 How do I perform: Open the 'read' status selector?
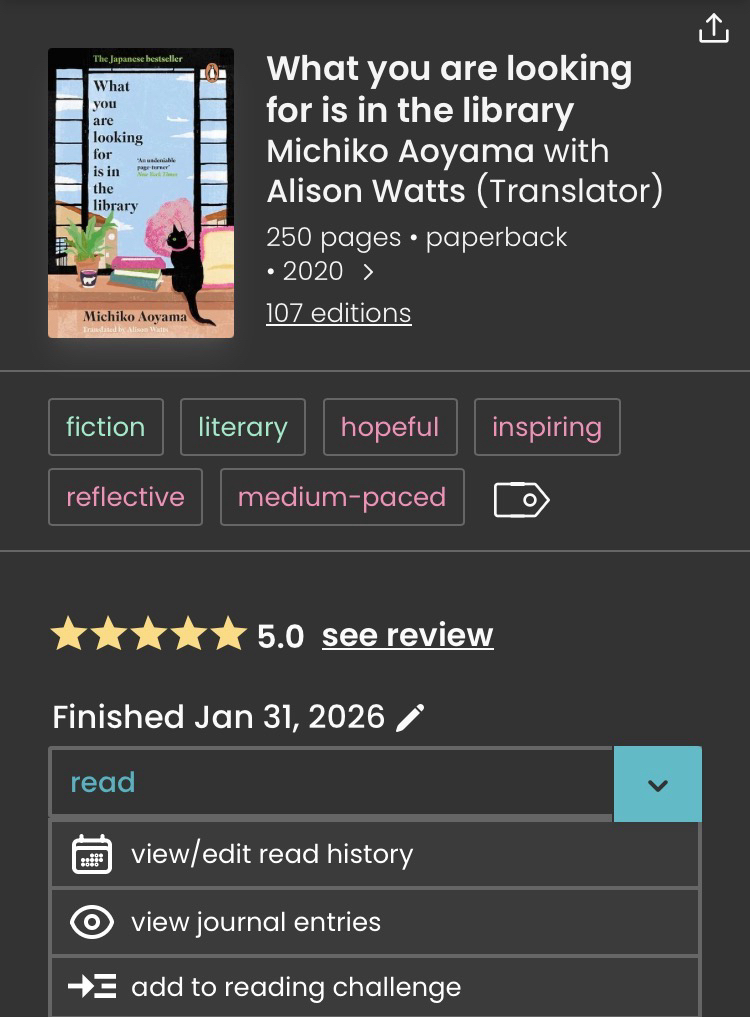coord(330,782)
